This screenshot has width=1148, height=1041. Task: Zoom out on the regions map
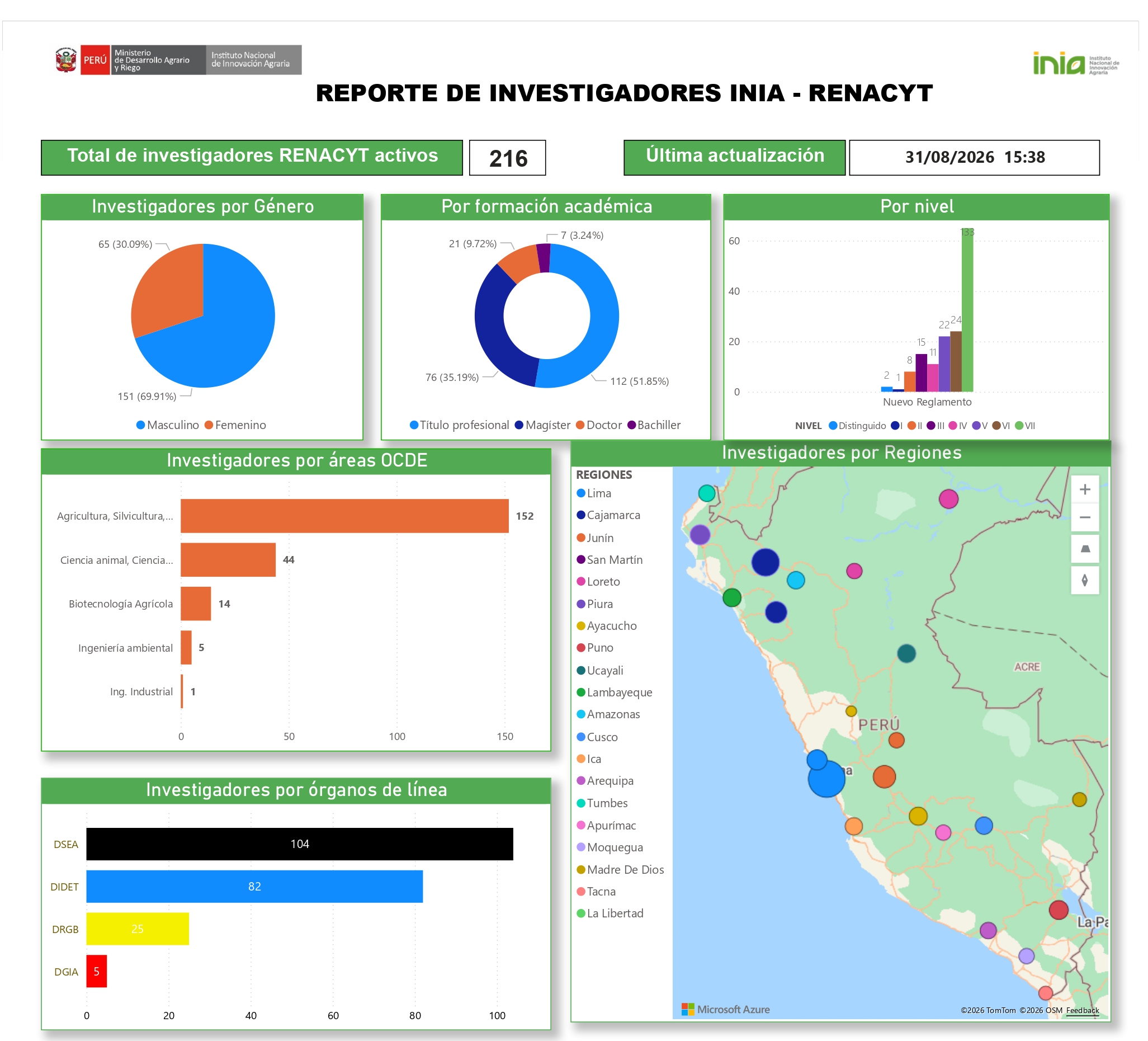[1084, 517]
